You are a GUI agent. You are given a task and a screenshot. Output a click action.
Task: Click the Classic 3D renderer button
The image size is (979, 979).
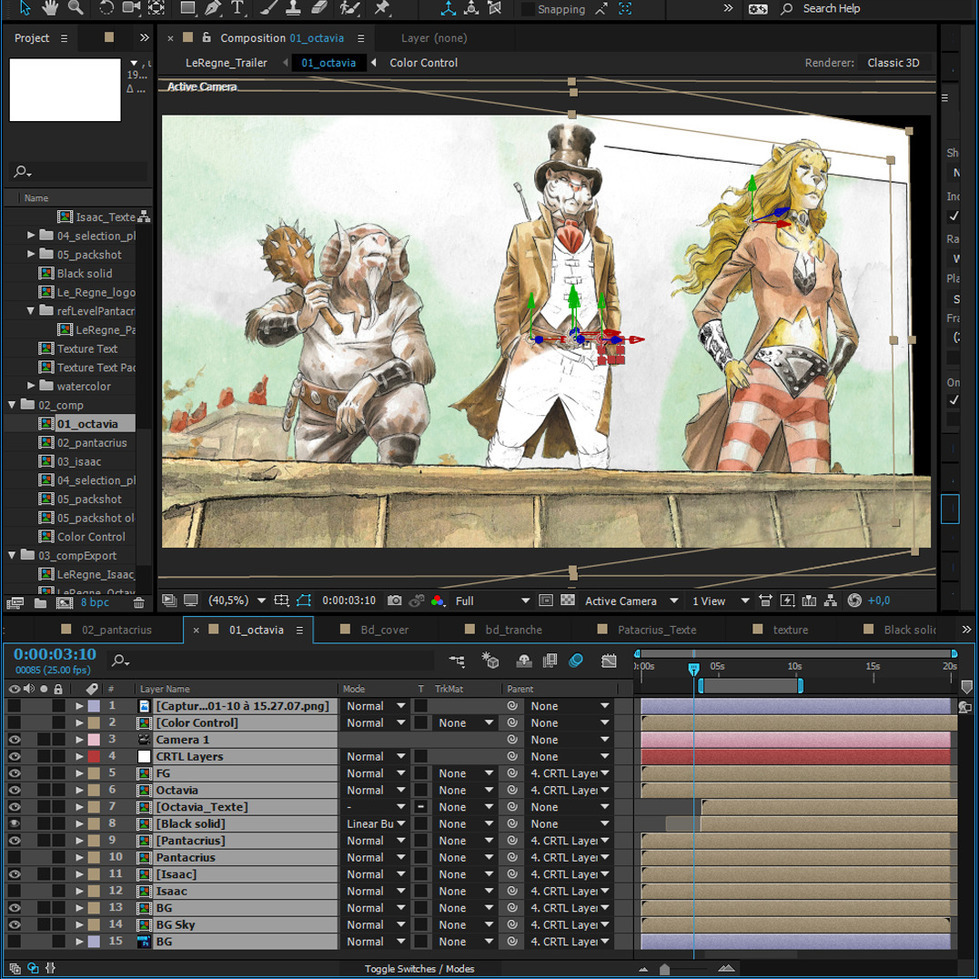point(893,63)
